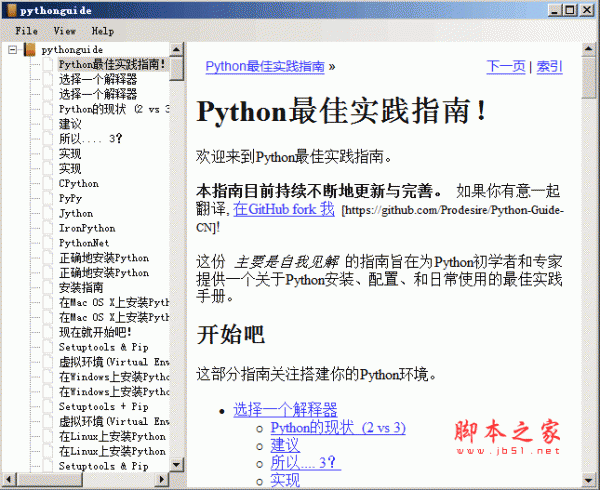Viewport: 600px width, 490px height.
Task: Click page icon beside Jython
Action: 48,213
